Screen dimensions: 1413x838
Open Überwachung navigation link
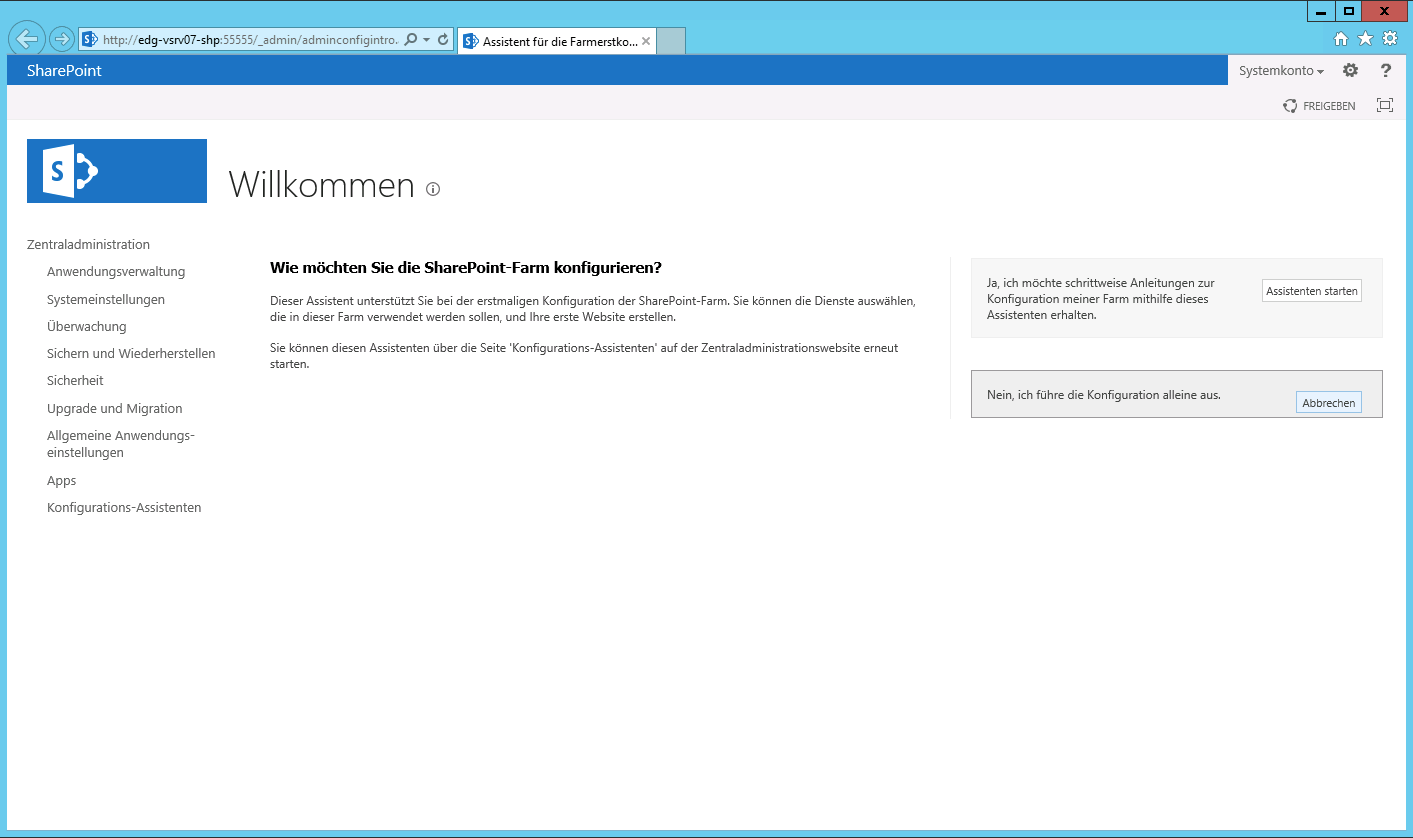point(87,326)
